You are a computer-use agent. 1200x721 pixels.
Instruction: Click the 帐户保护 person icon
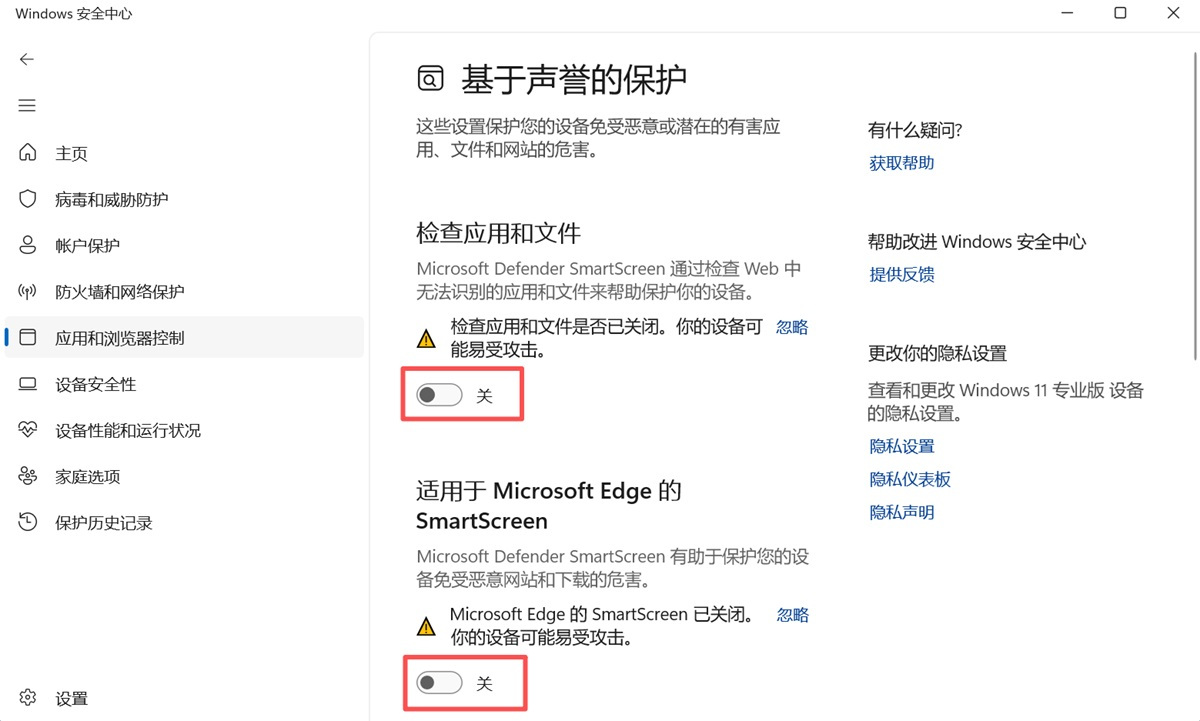tap(28, 245)
